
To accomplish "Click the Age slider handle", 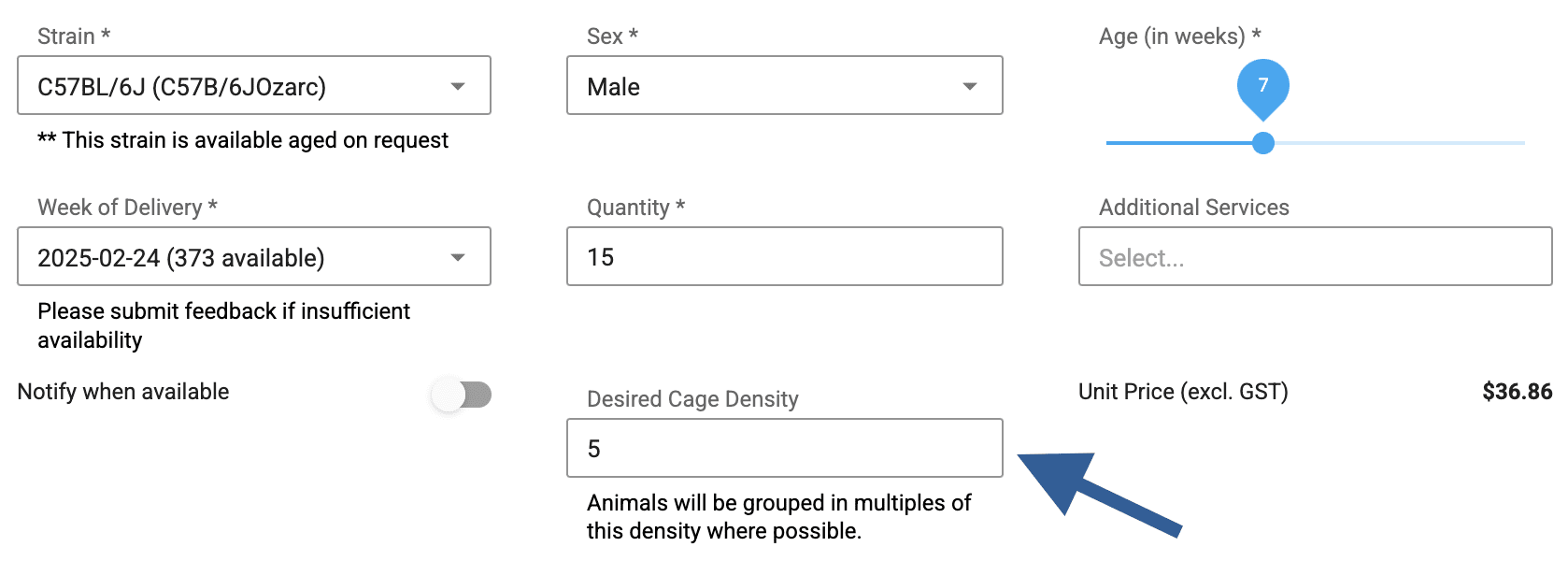I will pyautogui.click(x=1262, y=143).
